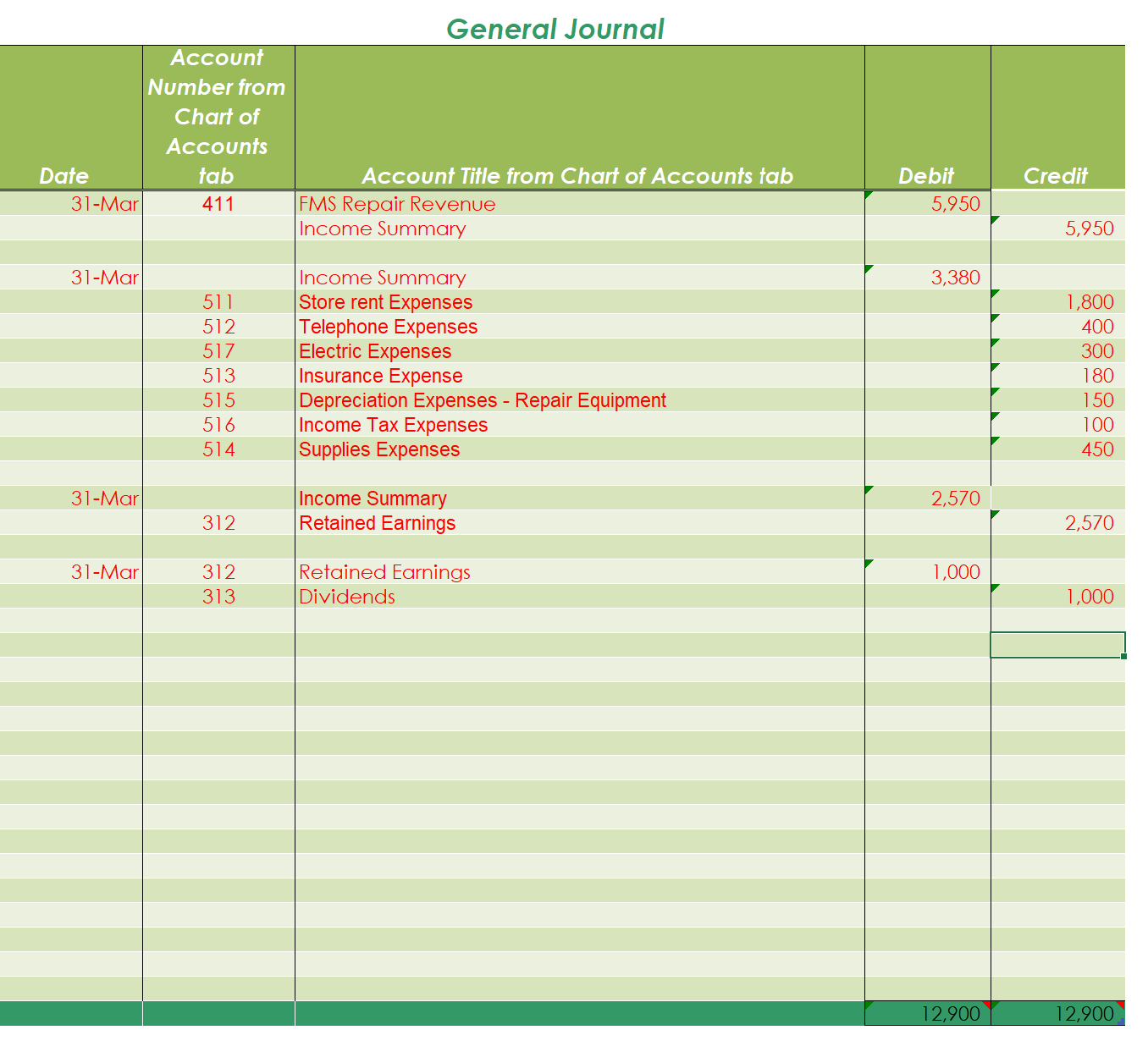The width and height of the screenshot is (1148, 1041).
Task: Select credit cell '150'
Action: pyautogui.click(x=1058, y=400)
